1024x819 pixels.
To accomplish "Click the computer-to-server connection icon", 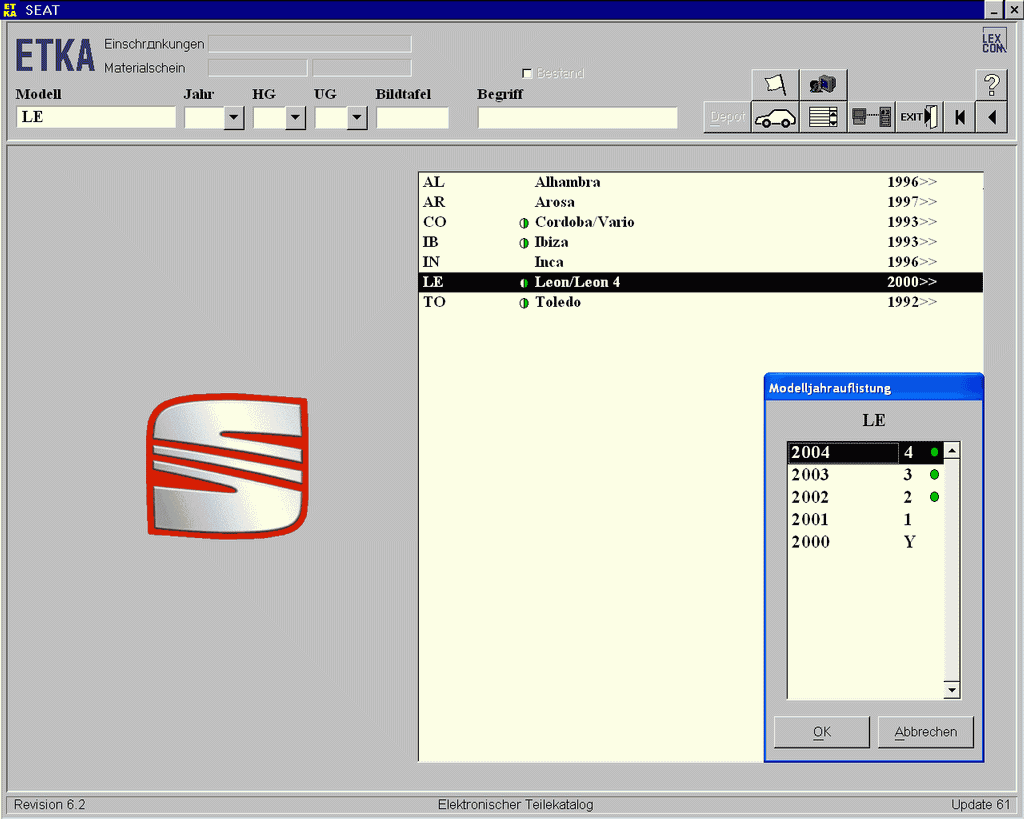I will coord(871,118).
